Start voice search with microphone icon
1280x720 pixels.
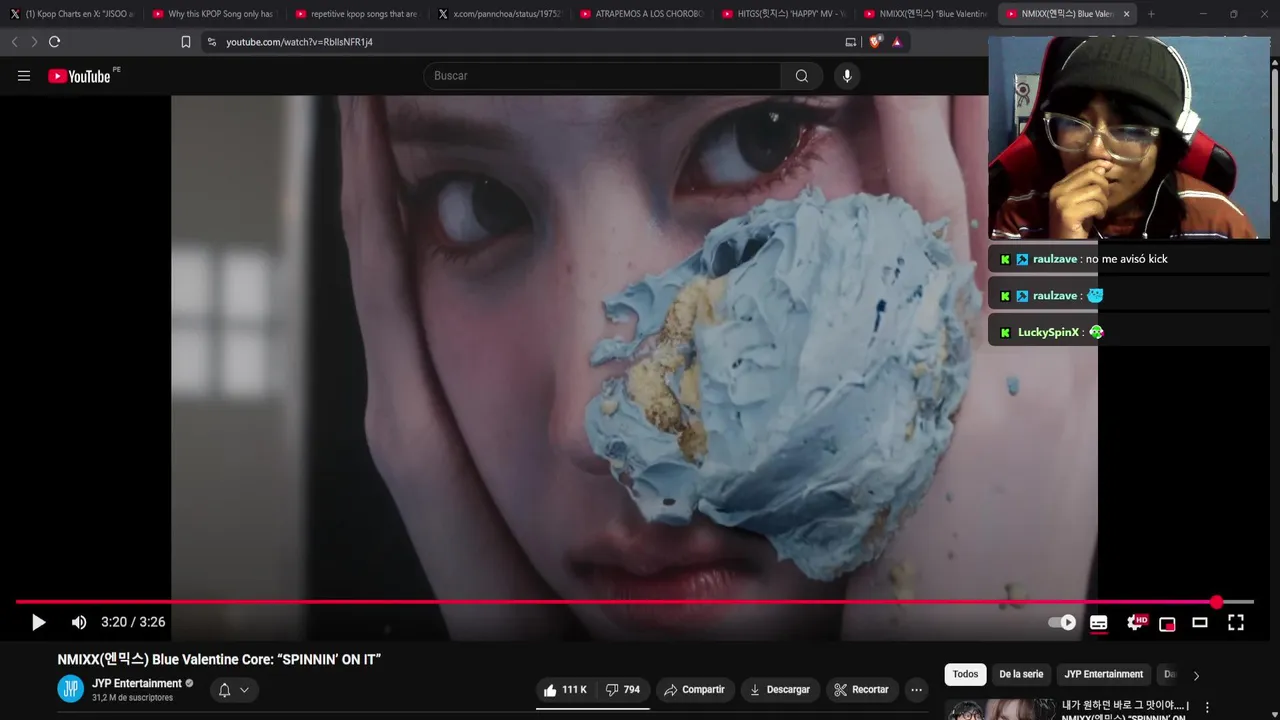(x=847, y=76)
